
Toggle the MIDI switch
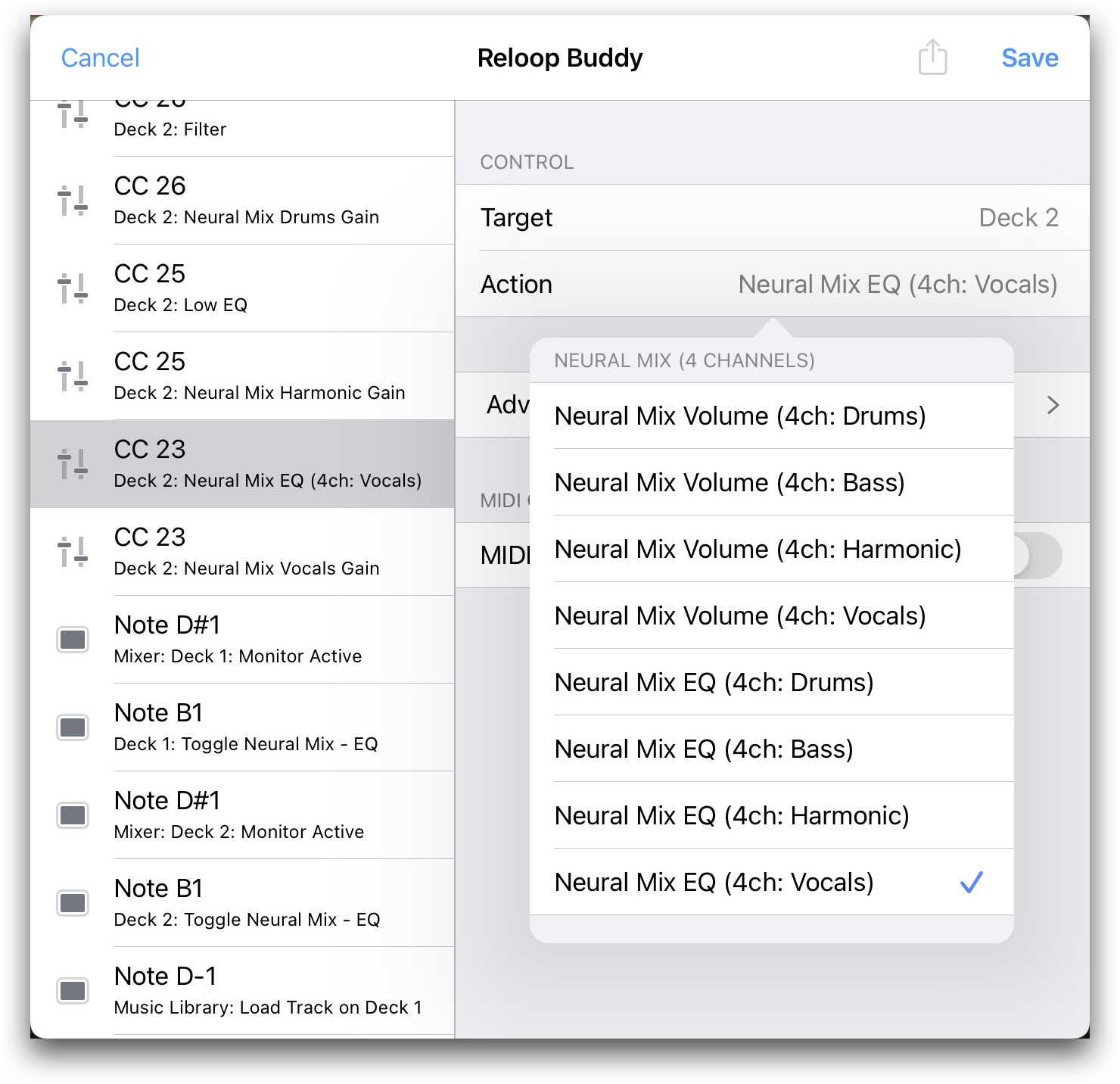[x=1037, y=556]
